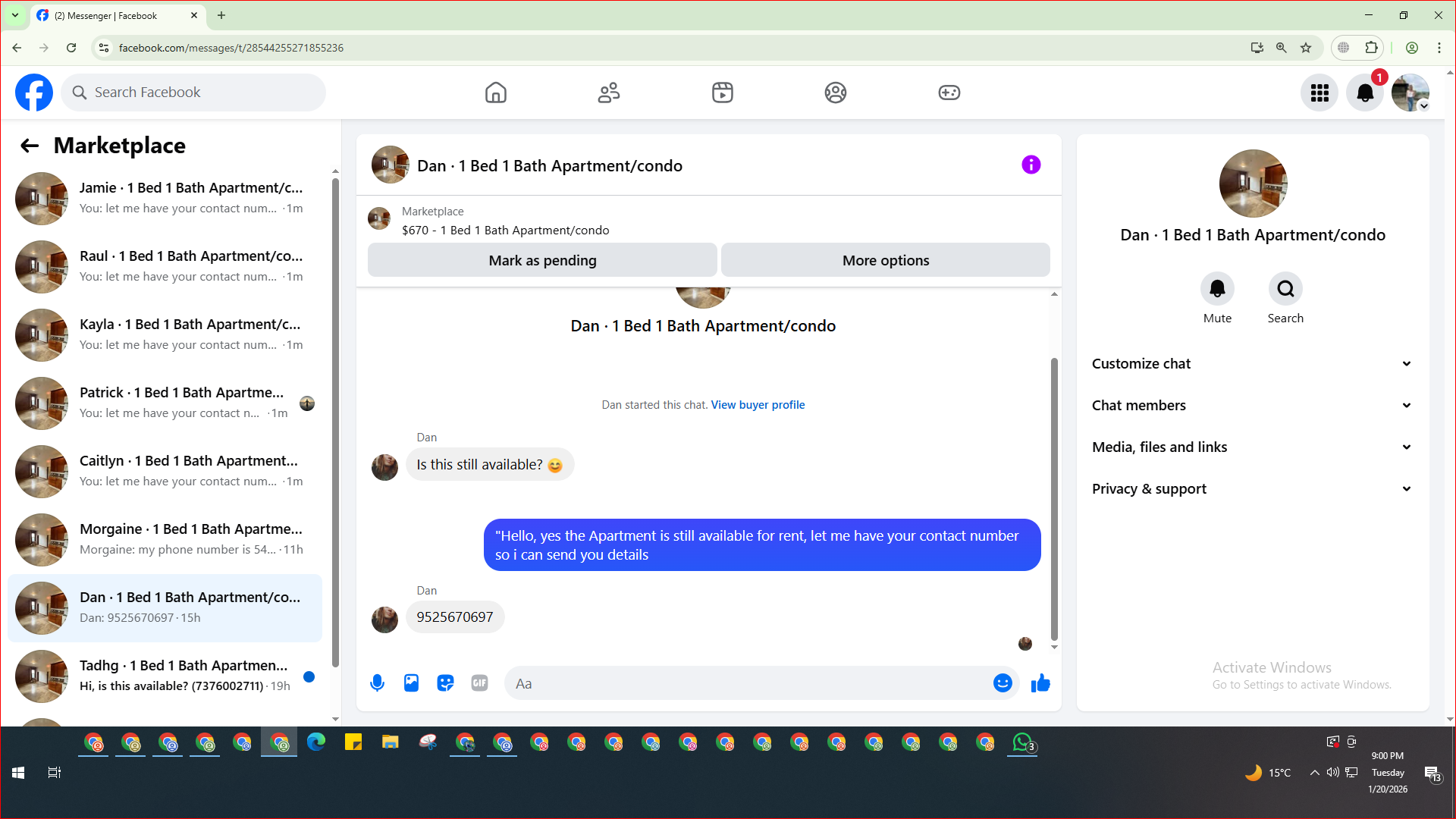Viewport: 1456px width, 819px height.
Task: Open the Reels video icon
Action: [x=723, y=93]
